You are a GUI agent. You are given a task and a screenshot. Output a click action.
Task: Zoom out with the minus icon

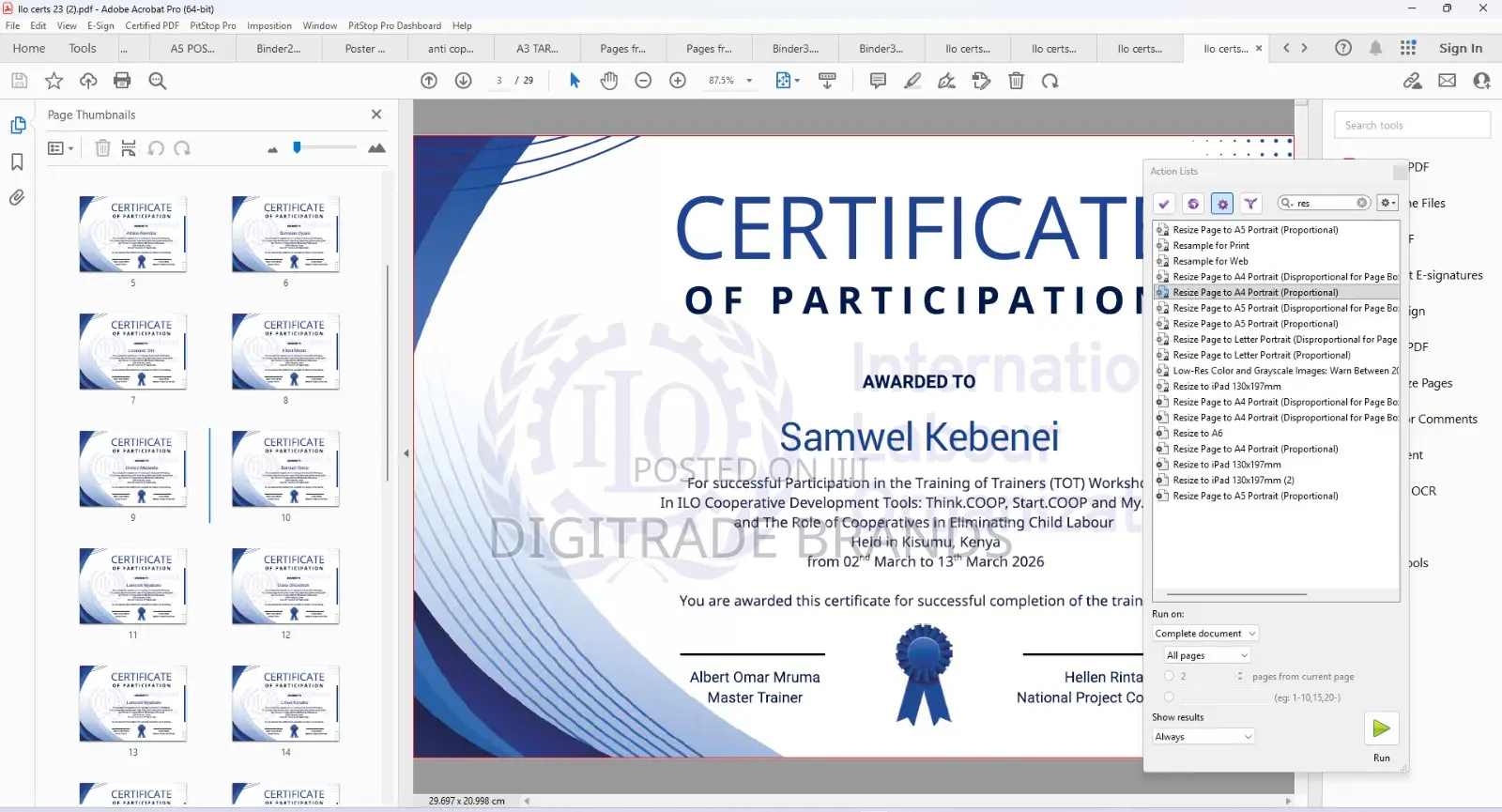click(x=643, y=81)
